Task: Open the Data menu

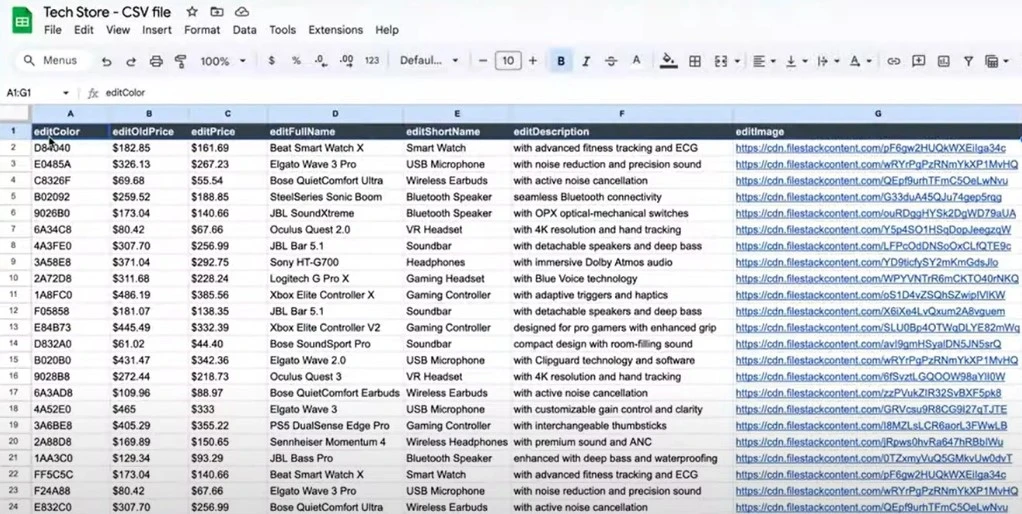Action: 244,30
